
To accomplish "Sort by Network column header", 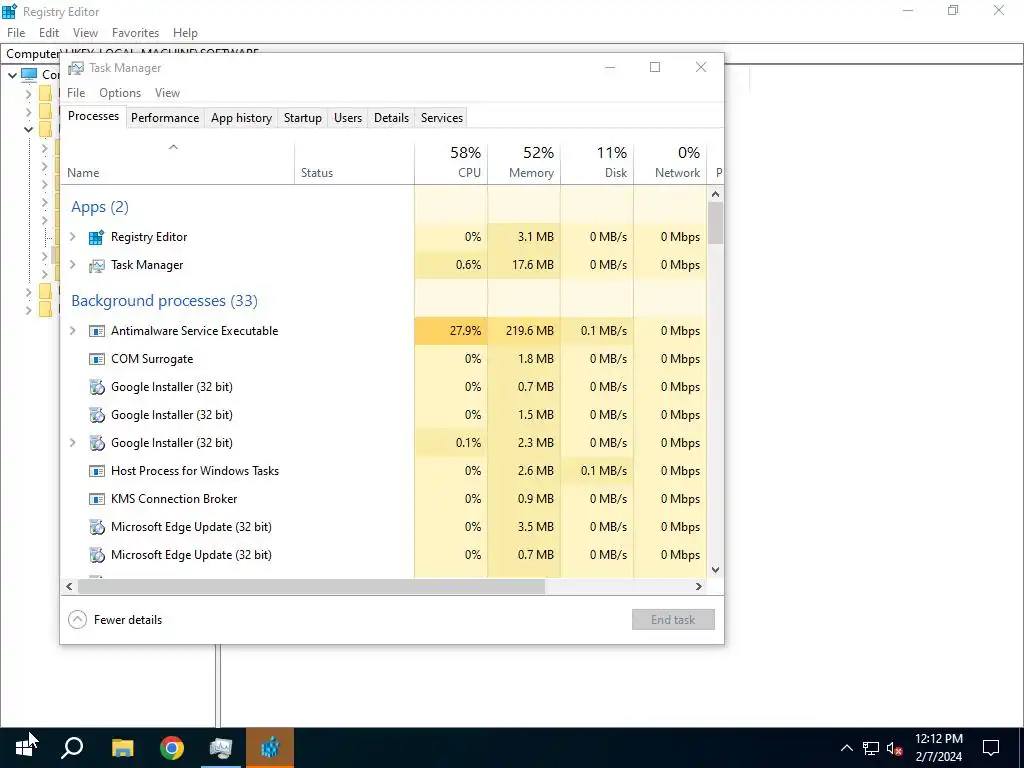I will pyautogui.click(x=670, y=163).
